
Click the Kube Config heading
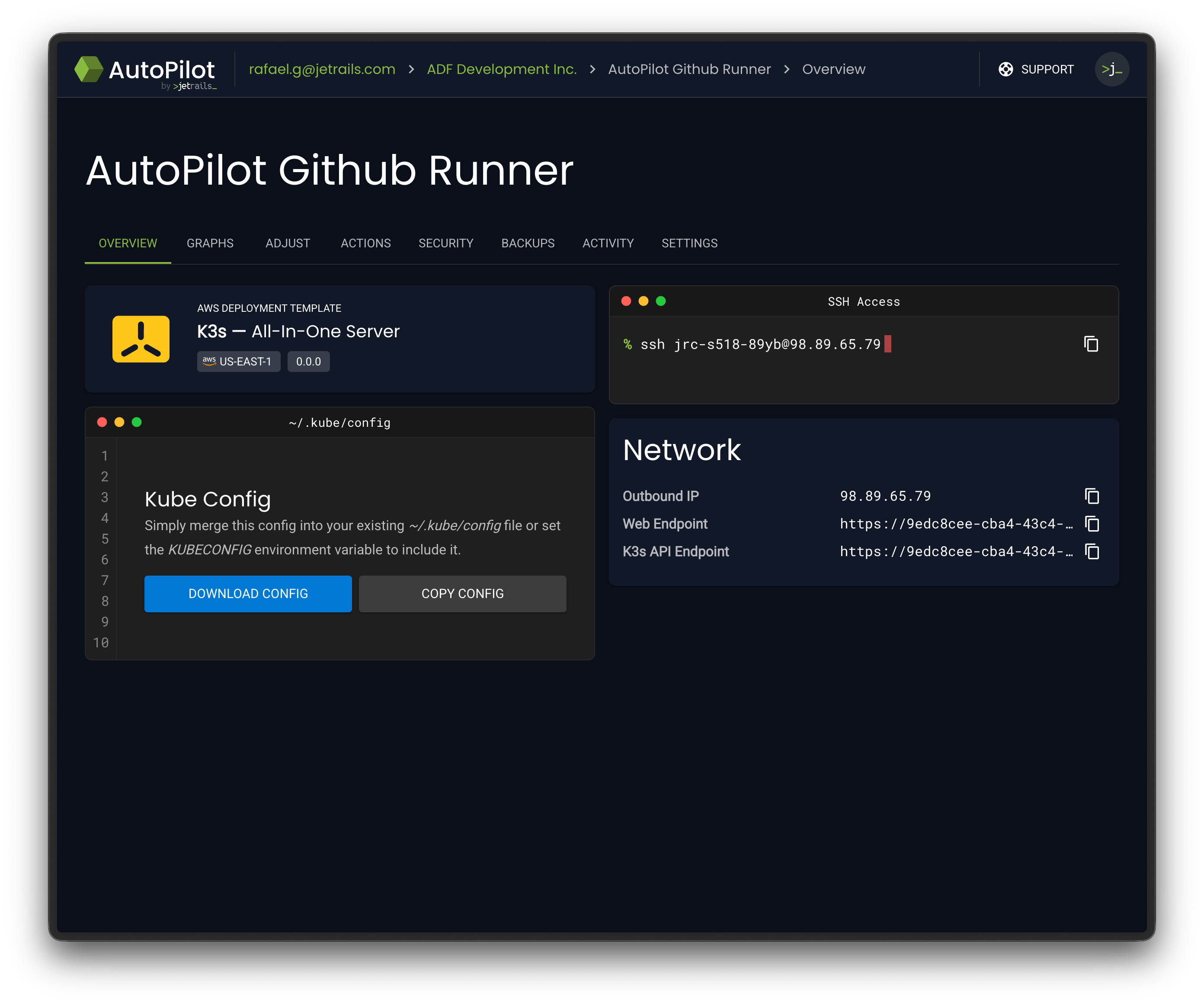click(x=208, y=499)
